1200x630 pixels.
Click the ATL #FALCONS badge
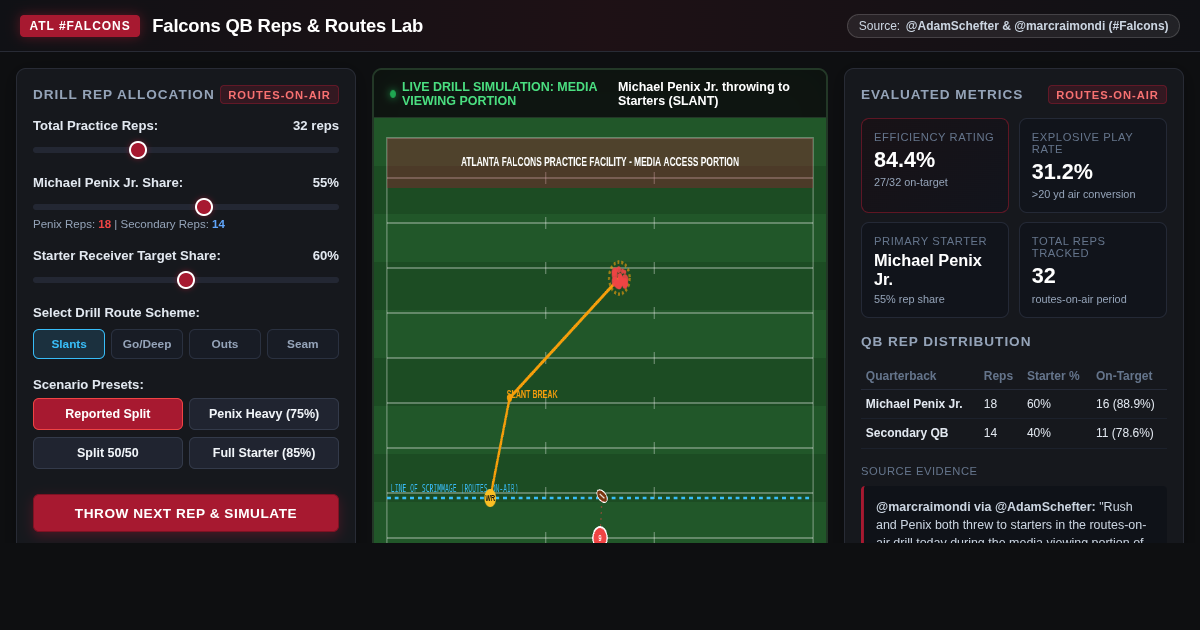pos(80,26)
